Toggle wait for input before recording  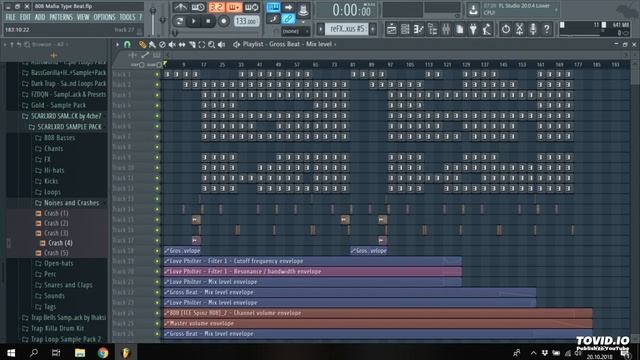198,7
